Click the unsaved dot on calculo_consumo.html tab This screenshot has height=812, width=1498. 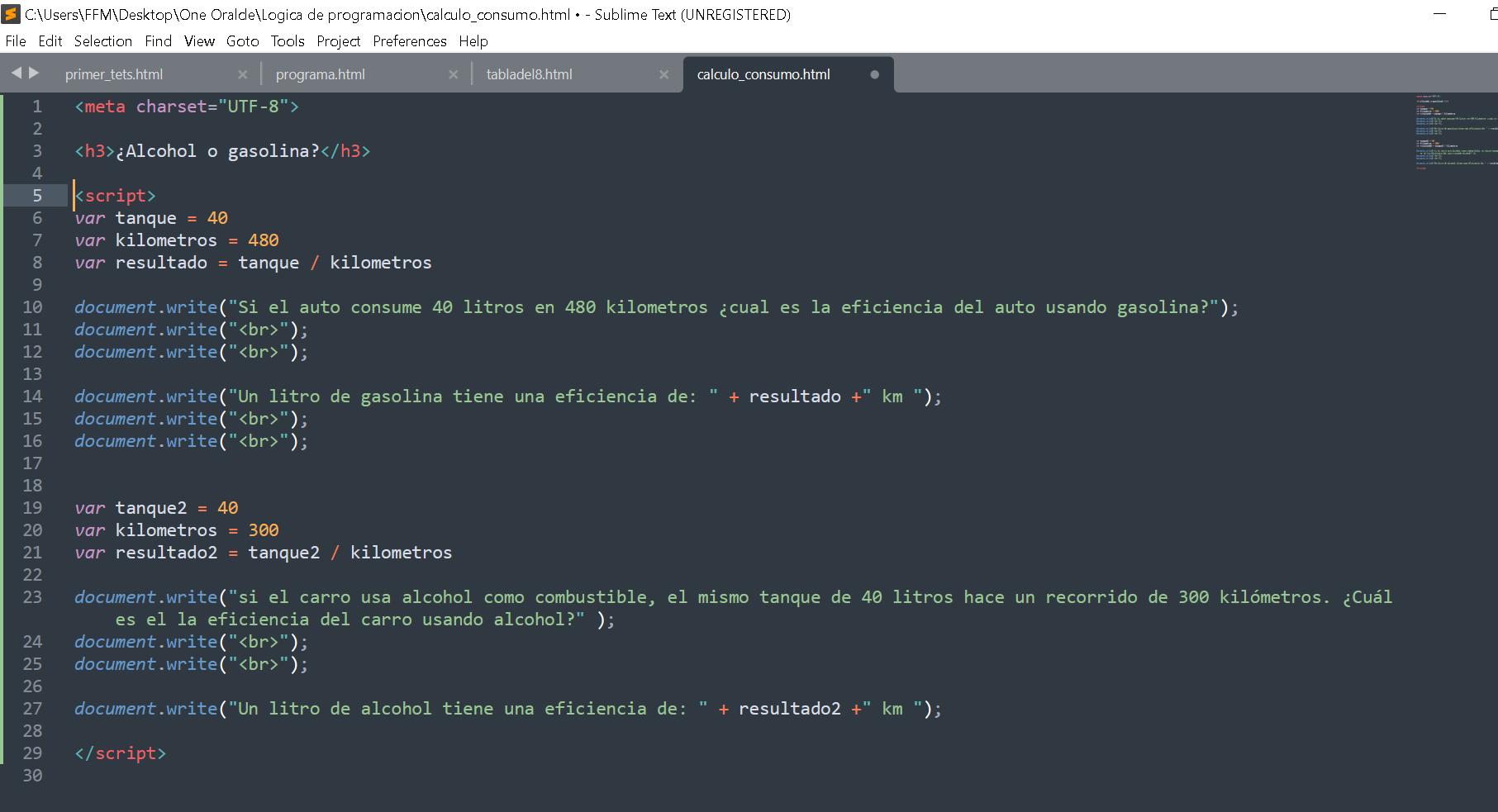(x=874, y=74)
